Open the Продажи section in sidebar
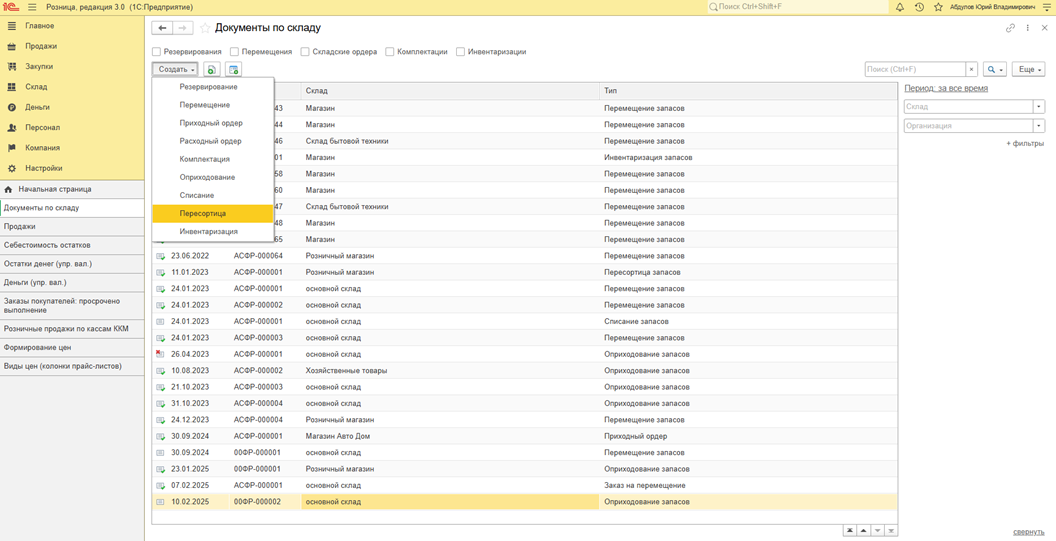This screenshot has width=1056, height=541. 41,46
